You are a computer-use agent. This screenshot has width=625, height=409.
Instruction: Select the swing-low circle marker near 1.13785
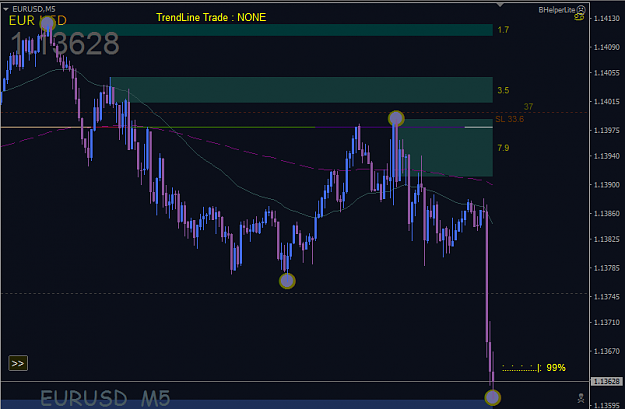click(287, 281)
